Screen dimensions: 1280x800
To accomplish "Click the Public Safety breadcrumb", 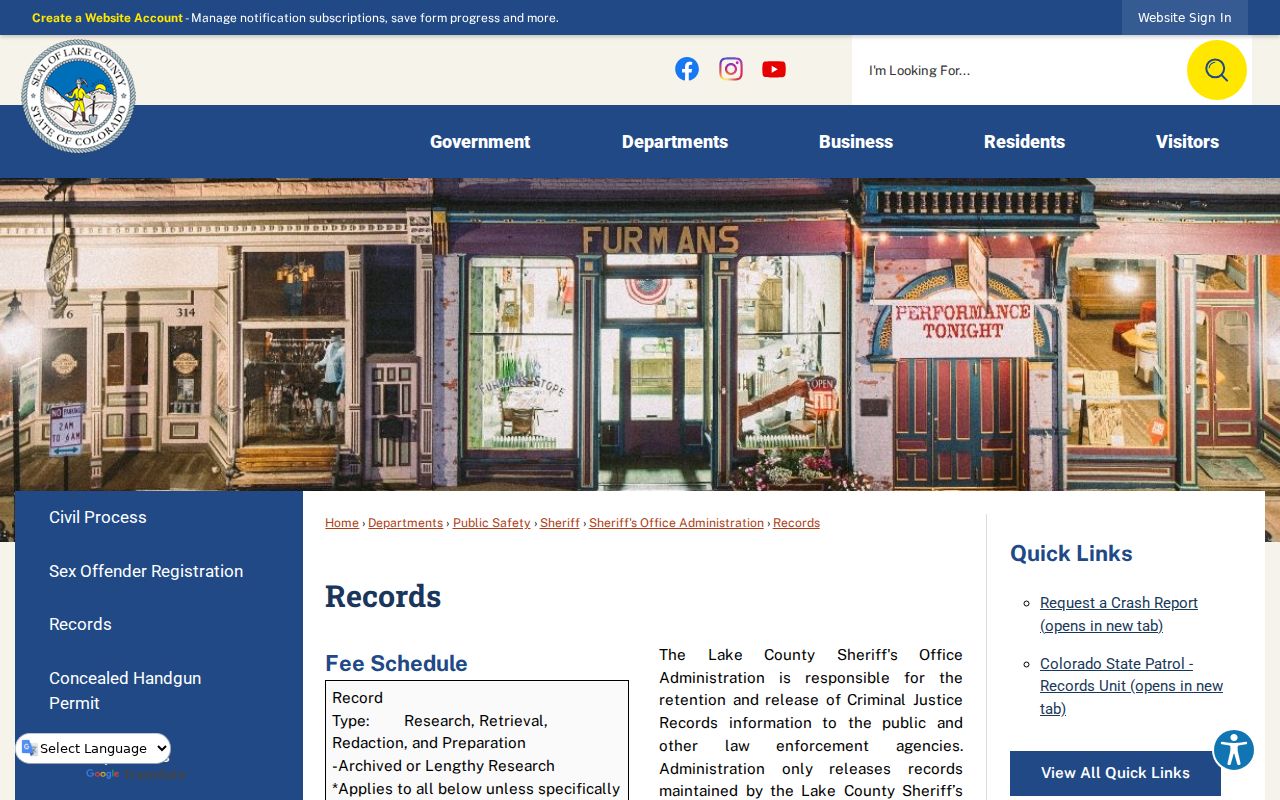I will [492, 523].
